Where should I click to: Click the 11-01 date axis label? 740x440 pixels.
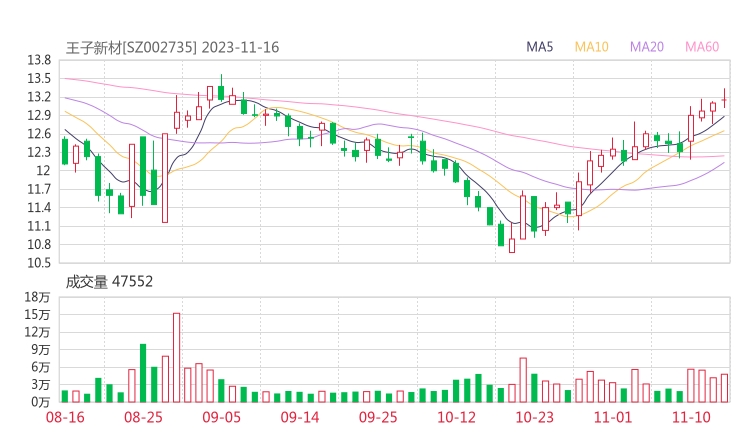(x=613, y=417)
